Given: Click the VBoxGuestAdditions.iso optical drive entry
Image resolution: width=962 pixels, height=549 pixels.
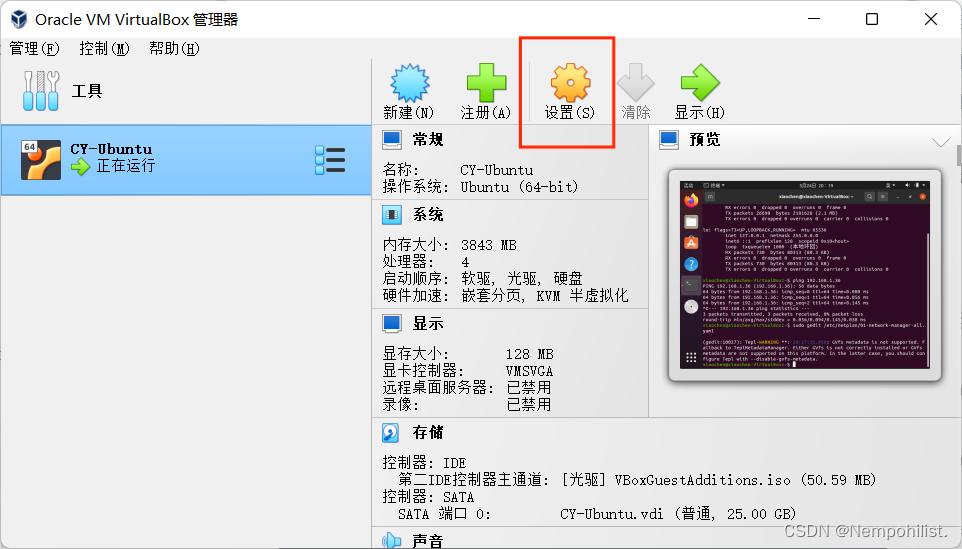Looking at the screenshot, I should pyautogui.click(x=718, y=480).
